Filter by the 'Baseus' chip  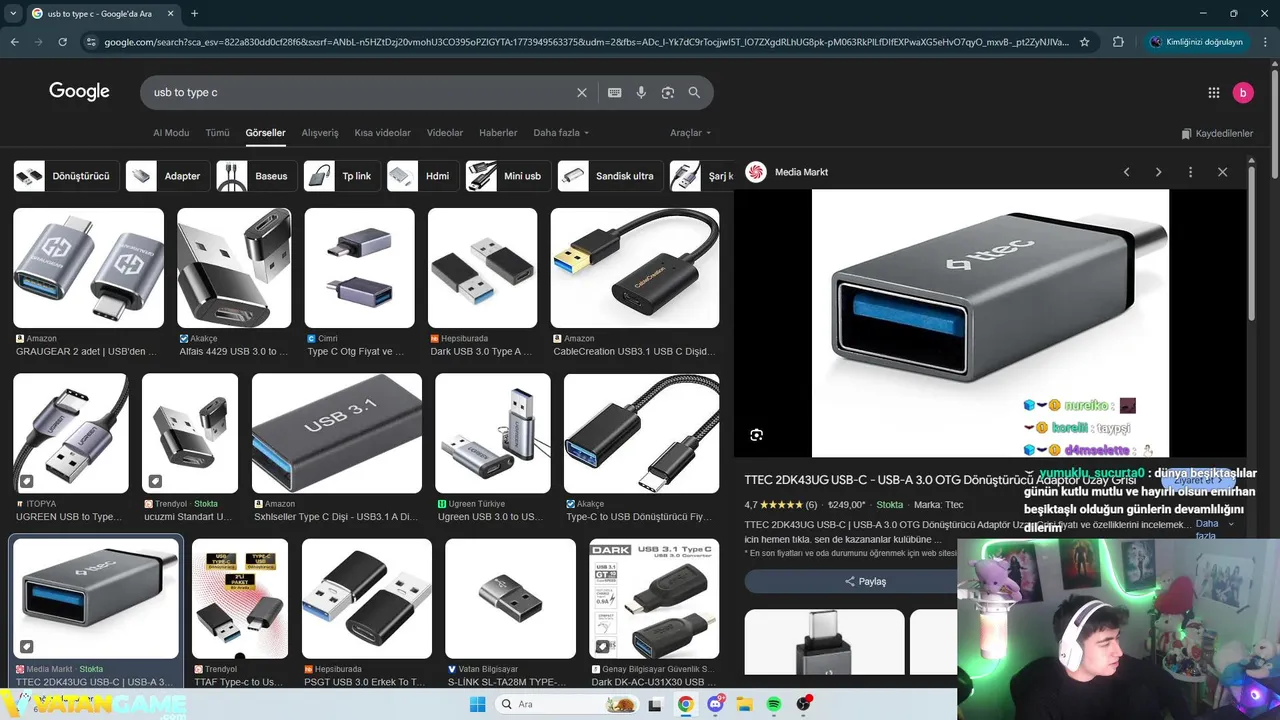click(257, 176)
